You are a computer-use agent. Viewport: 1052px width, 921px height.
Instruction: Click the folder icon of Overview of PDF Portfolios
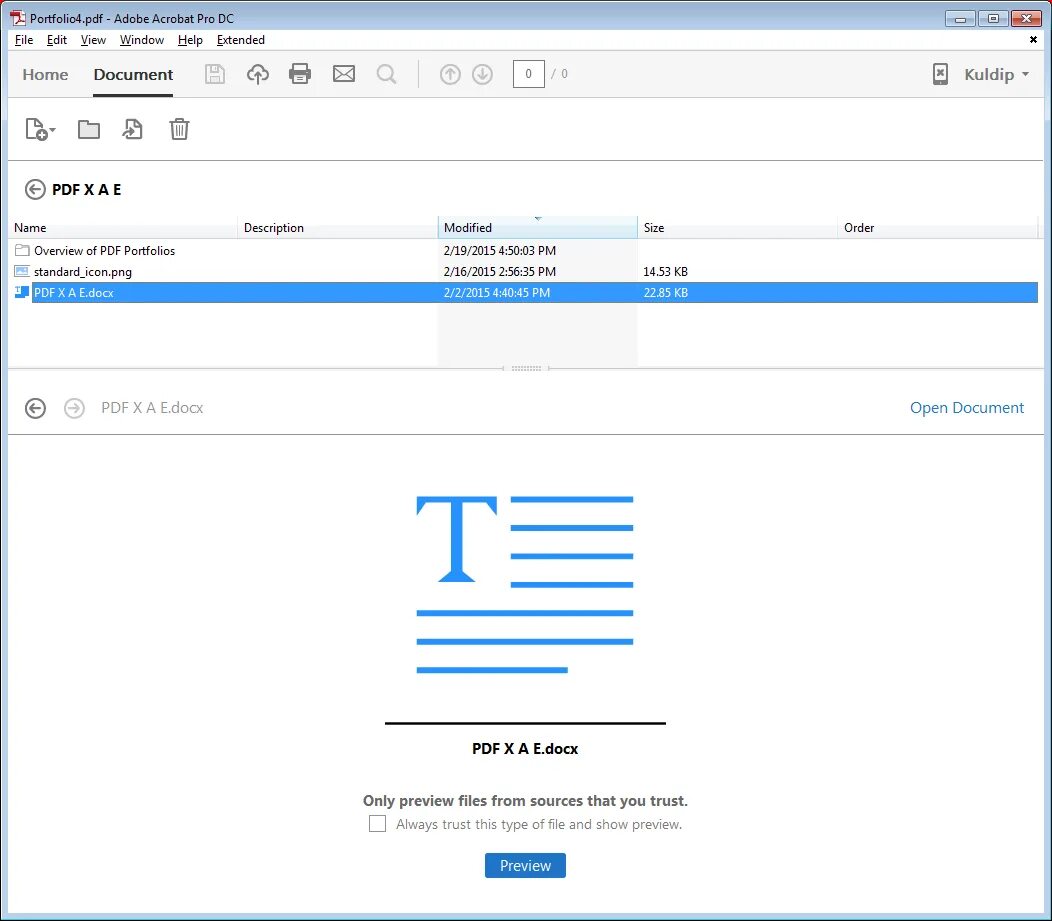tap(22, 250)
